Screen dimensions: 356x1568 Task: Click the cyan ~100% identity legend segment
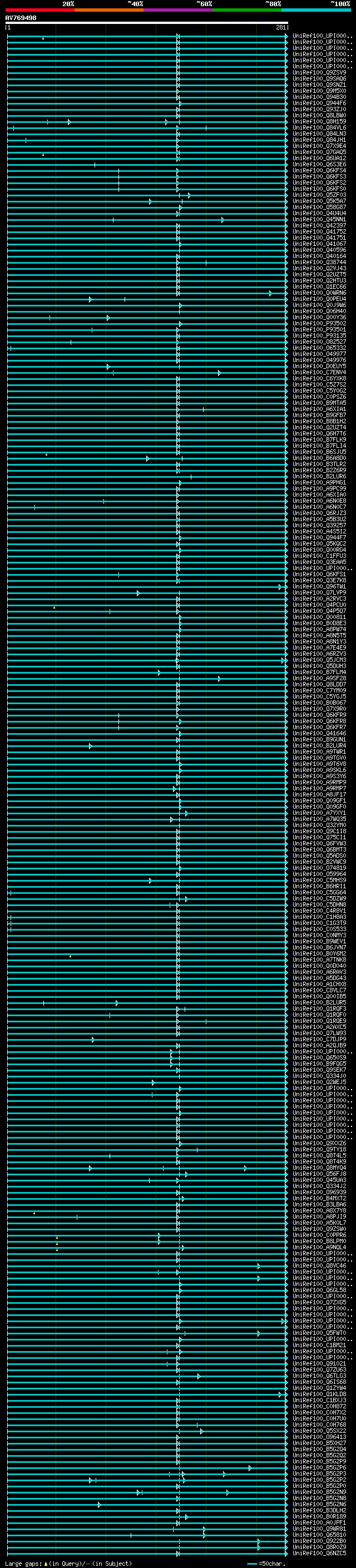coord(316,10)
